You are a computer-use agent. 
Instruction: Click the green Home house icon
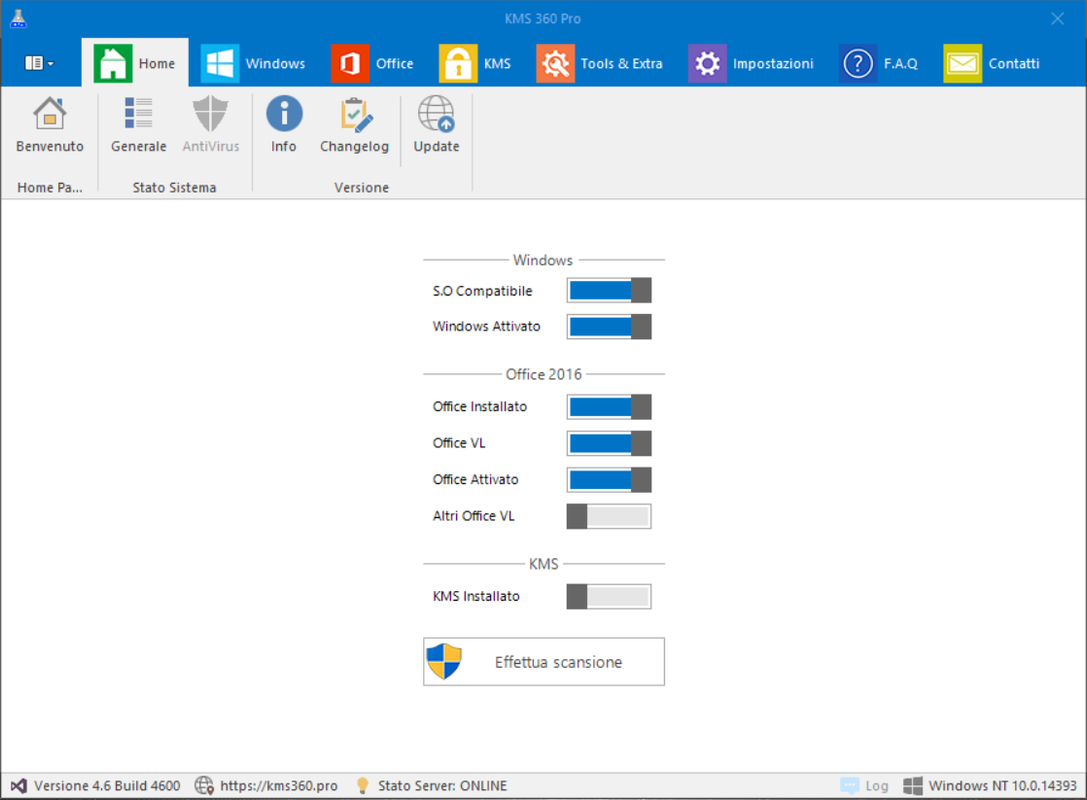pyautogui.click(x=112, y=63)
